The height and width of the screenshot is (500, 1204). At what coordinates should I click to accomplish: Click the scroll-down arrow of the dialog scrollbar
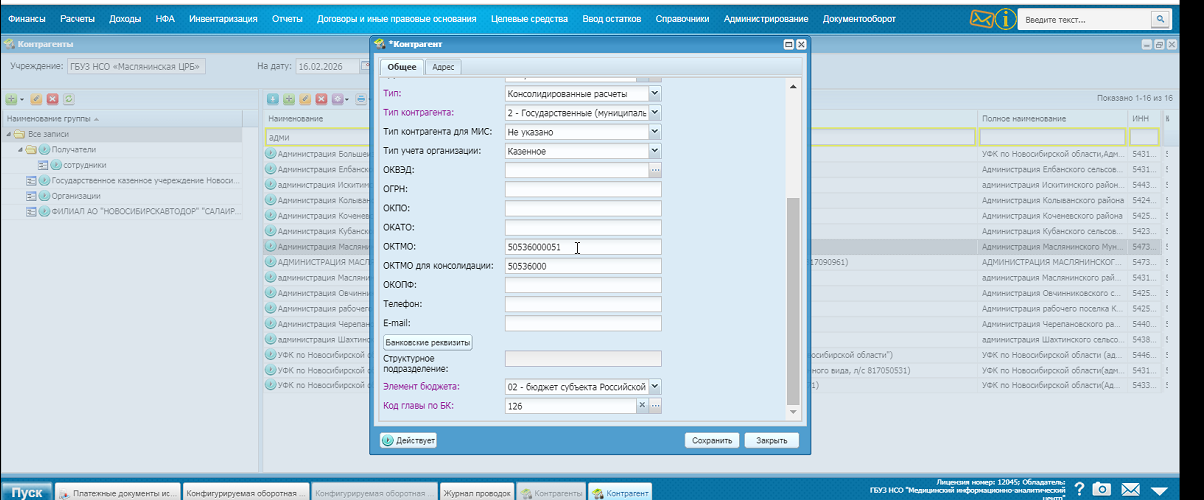pos(795,412)
